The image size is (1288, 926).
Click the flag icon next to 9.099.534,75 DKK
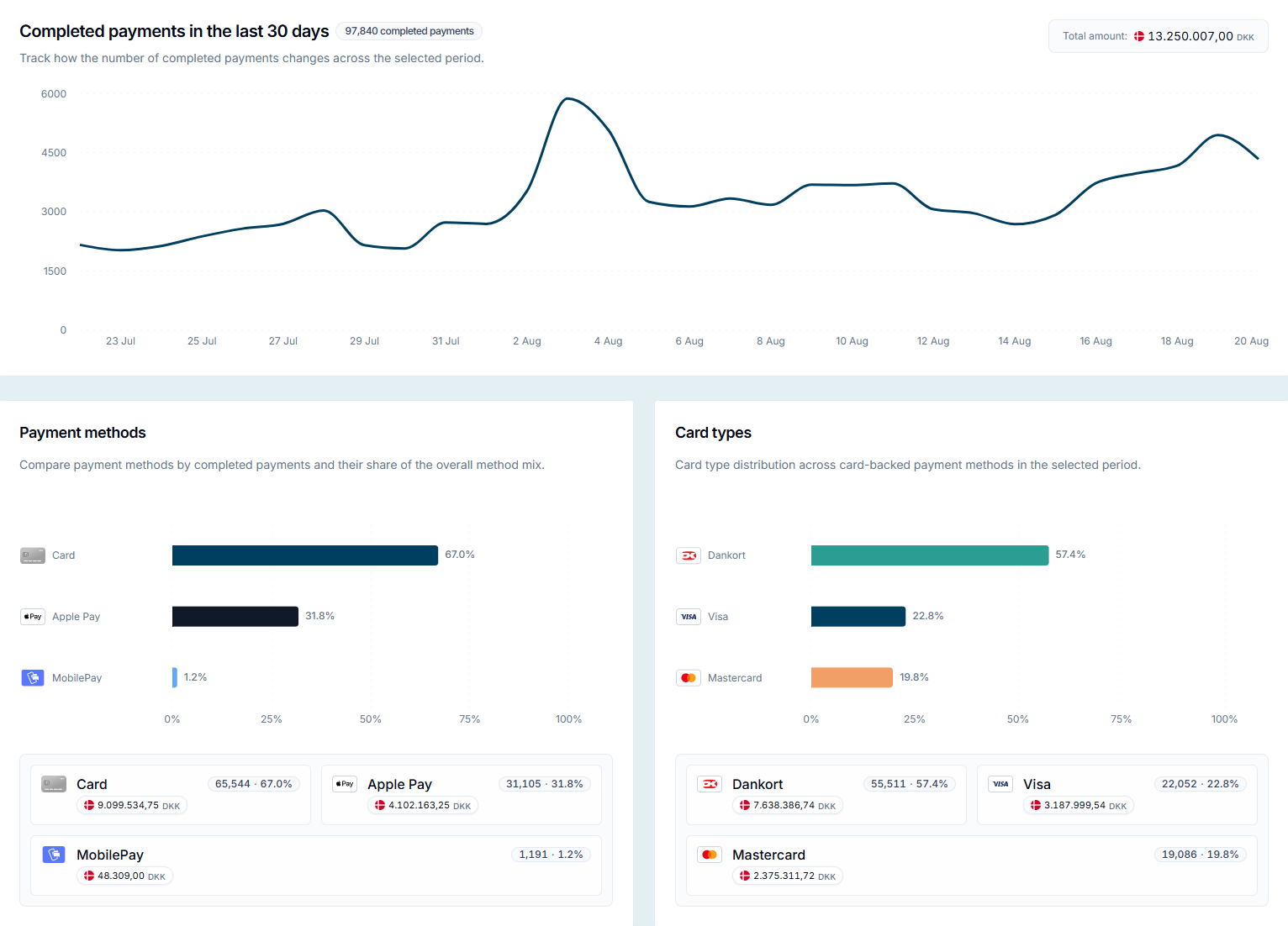click(x=89, y=805)
